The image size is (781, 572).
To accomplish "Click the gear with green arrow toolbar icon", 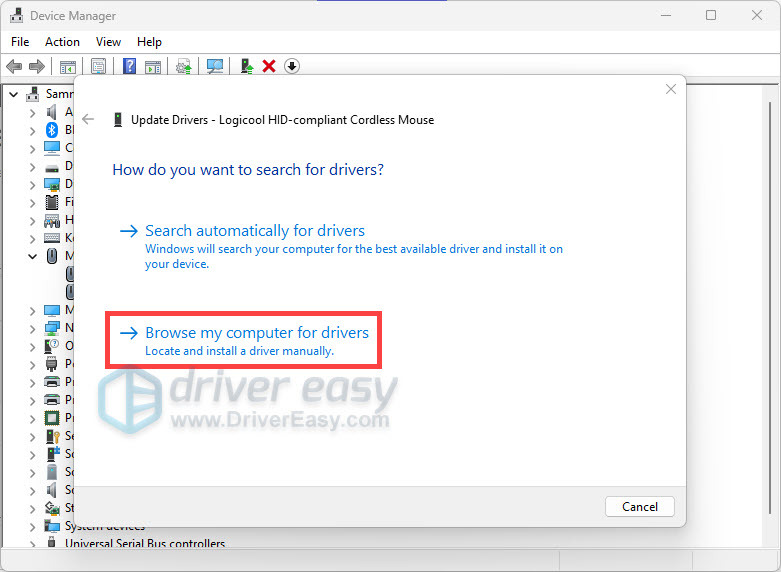I will point(183,66).
